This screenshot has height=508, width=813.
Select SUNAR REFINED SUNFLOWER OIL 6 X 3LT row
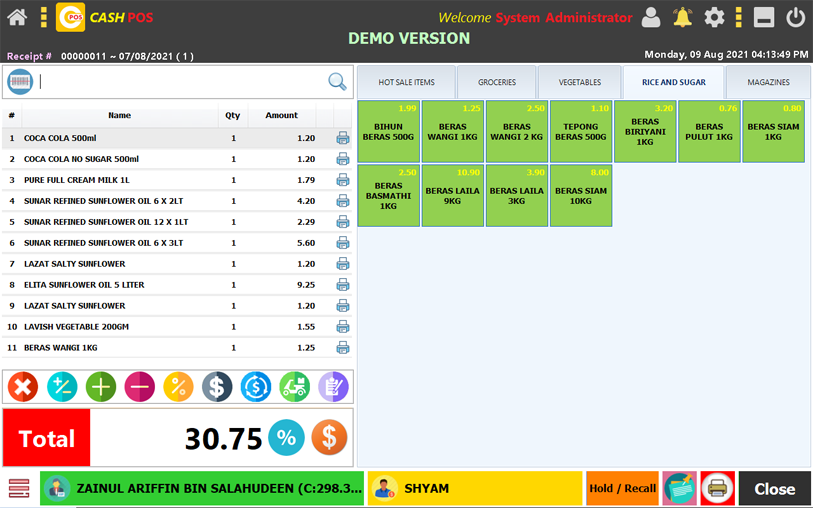[x=177, y=243]
